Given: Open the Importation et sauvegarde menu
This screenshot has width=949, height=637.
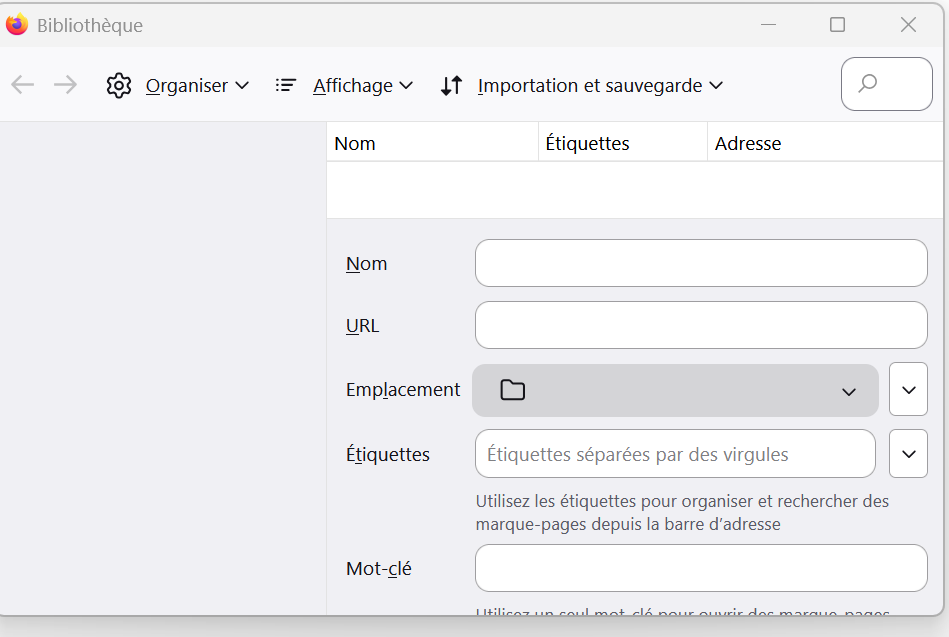Looking at the screenshot, I should [600, 86].
